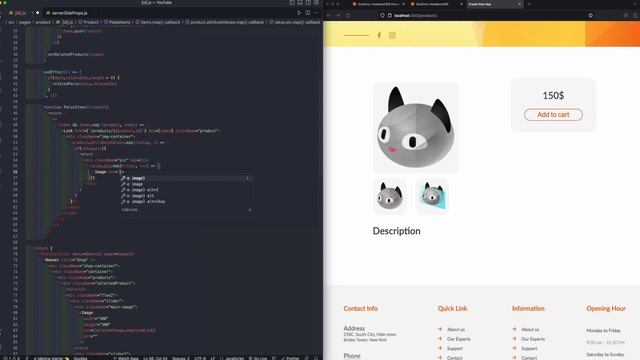Click the 'Monday to Friday' text in the footer
Screen dimensions: 640x360
tap(603, 330)
